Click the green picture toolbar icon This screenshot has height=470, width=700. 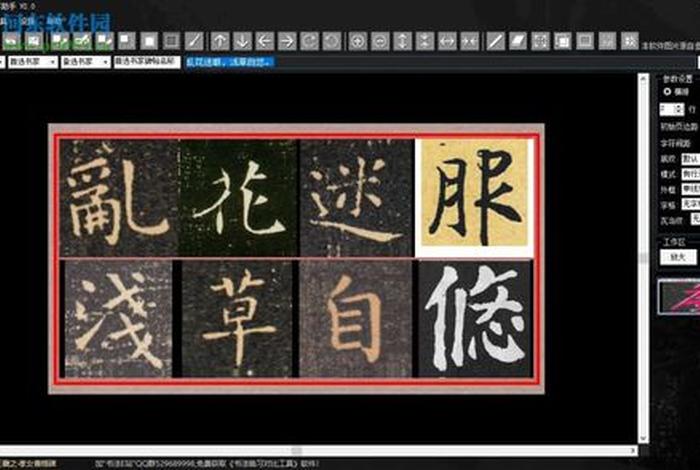click(35, 42)
